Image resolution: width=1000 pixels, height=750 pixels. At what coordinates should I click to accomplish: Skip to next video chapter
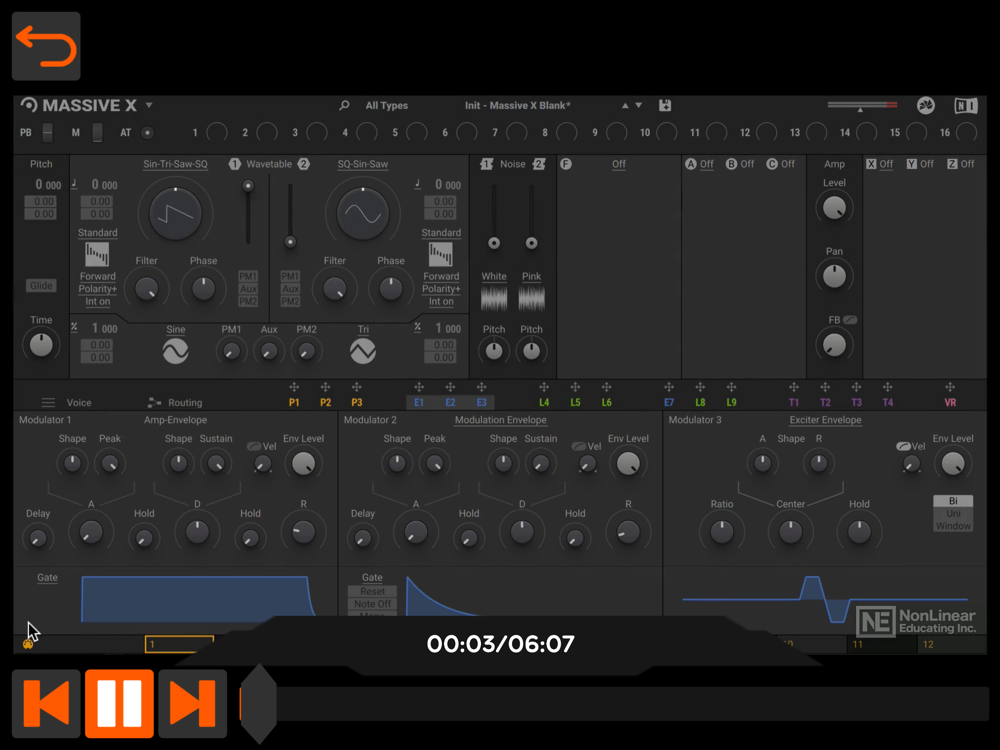coord(193,703)
